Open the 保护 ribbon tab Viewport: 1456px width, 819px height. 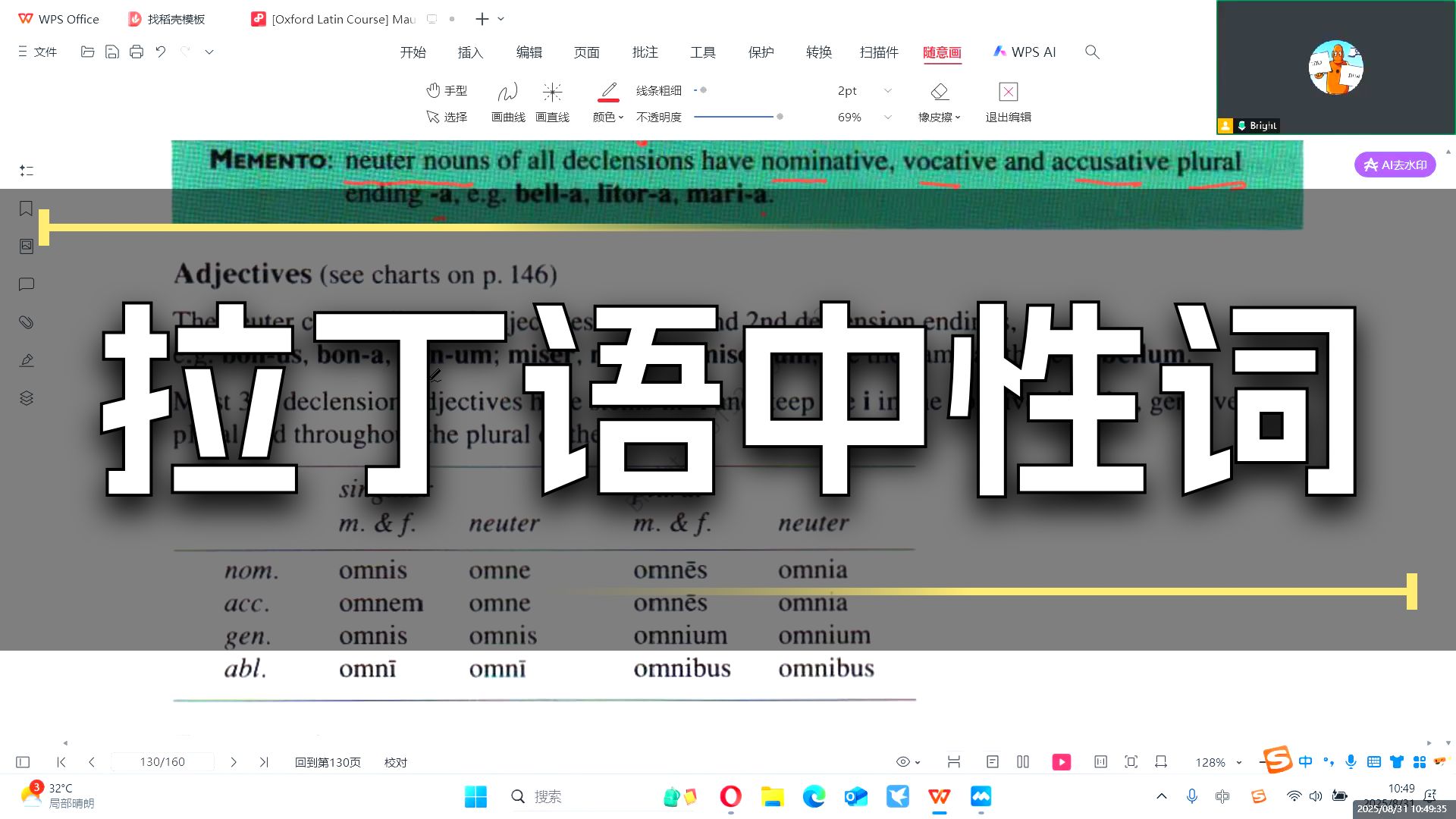[761, 52]
